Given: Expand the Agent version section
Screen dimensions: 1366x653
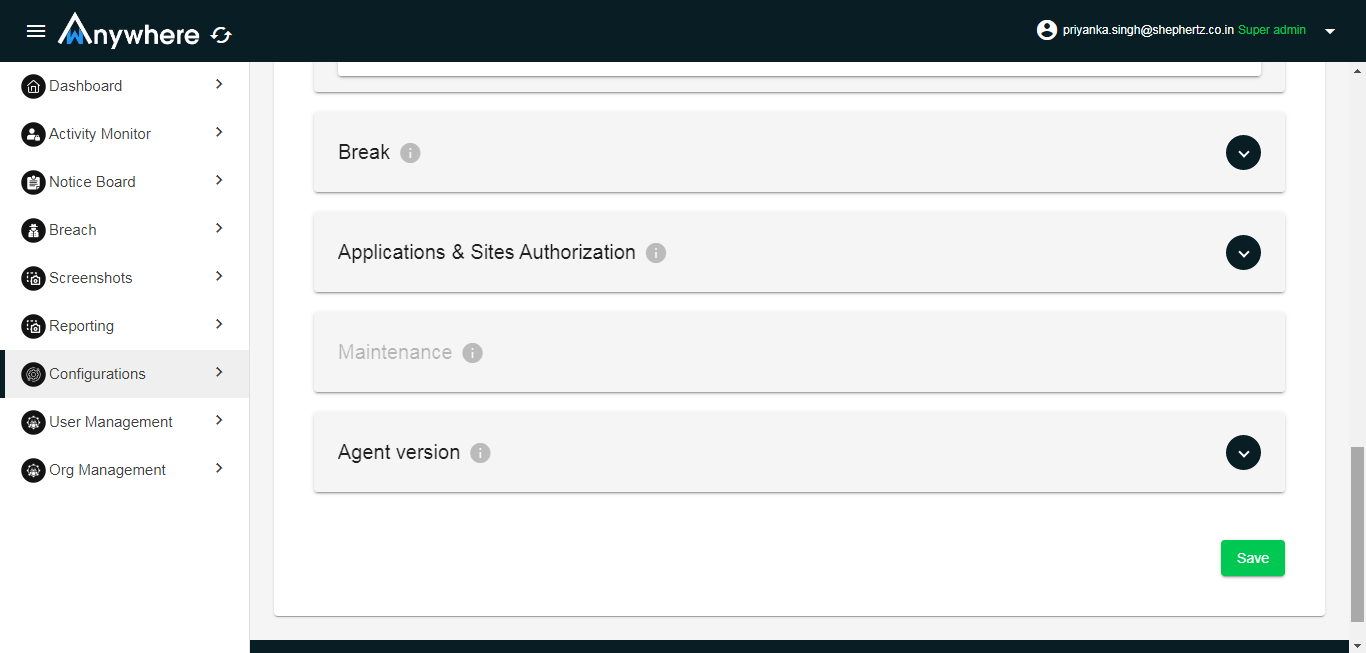Looking at the screenshot, I should tap(1243, 453).
